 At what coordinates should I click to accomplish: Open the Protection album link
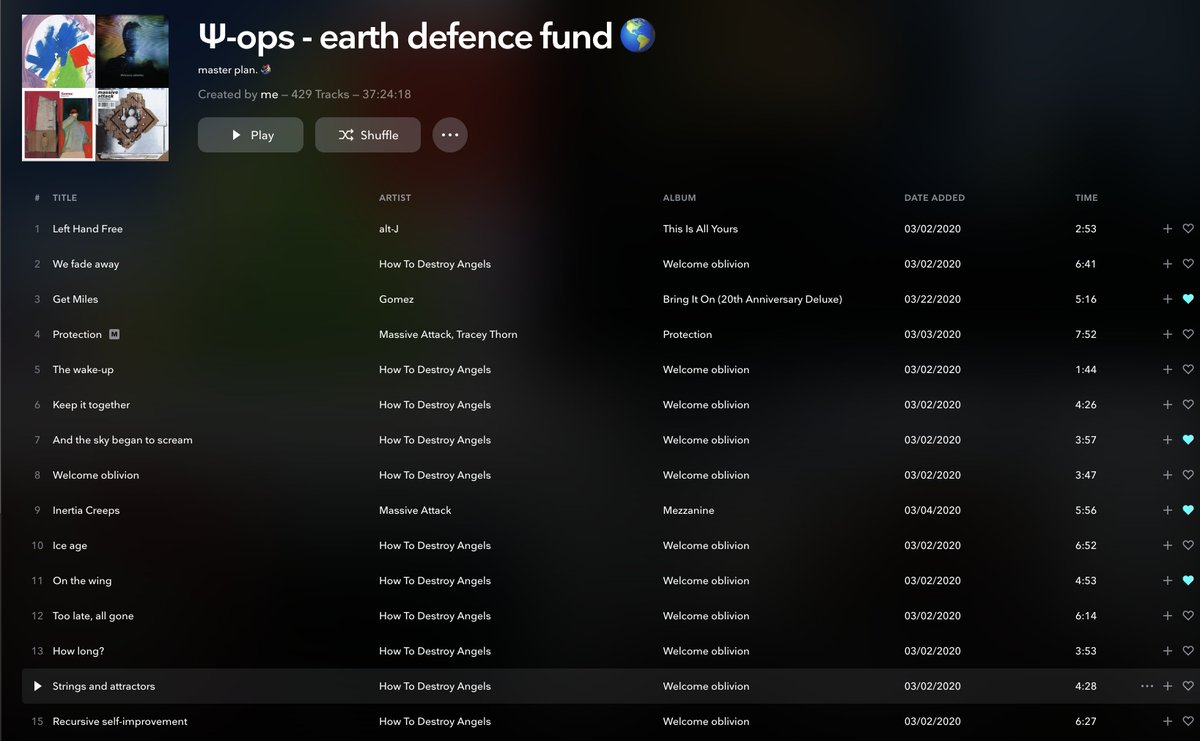(687, 334)
